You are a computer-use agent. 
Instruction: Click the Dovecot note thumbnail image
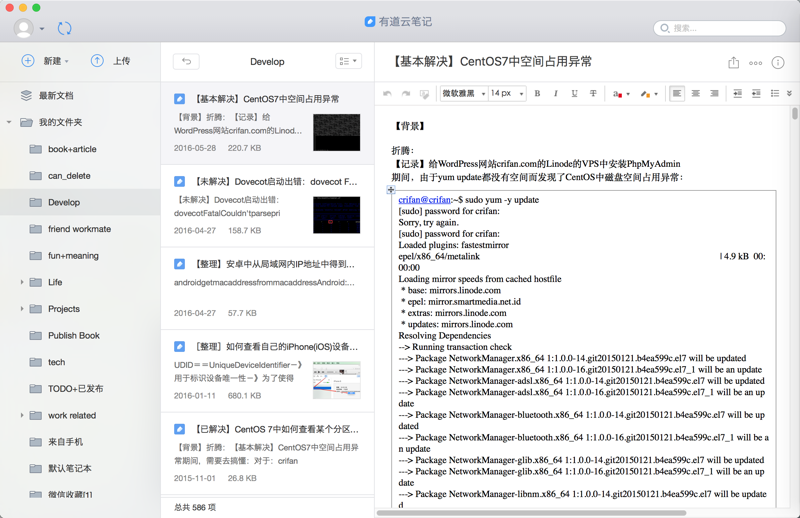coord(337,215)
